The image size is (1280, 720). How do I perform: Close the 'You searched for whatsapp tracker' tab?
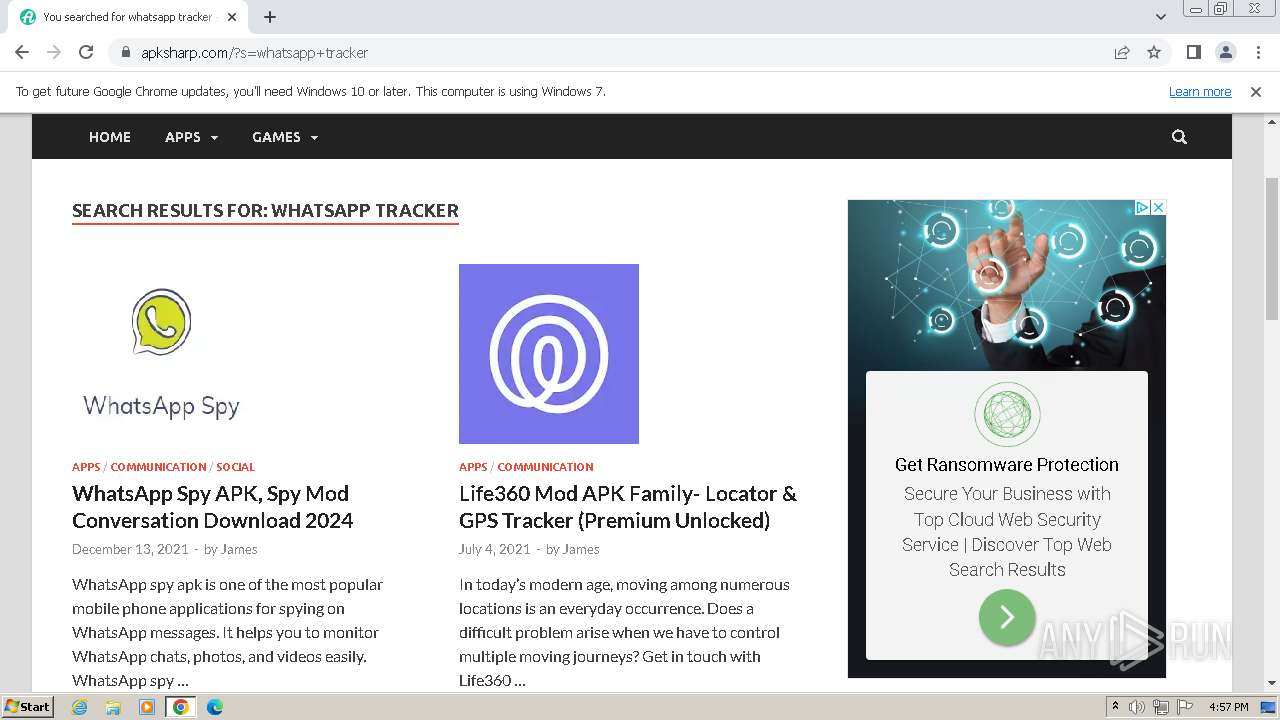pos(232,17)
